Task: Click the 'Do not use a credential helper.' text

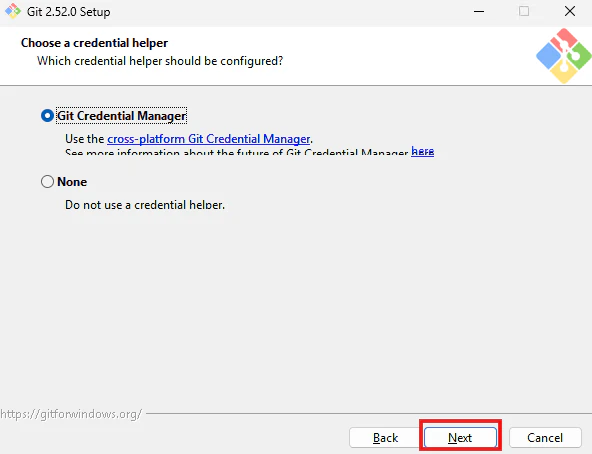Action: tap(145, 205)
